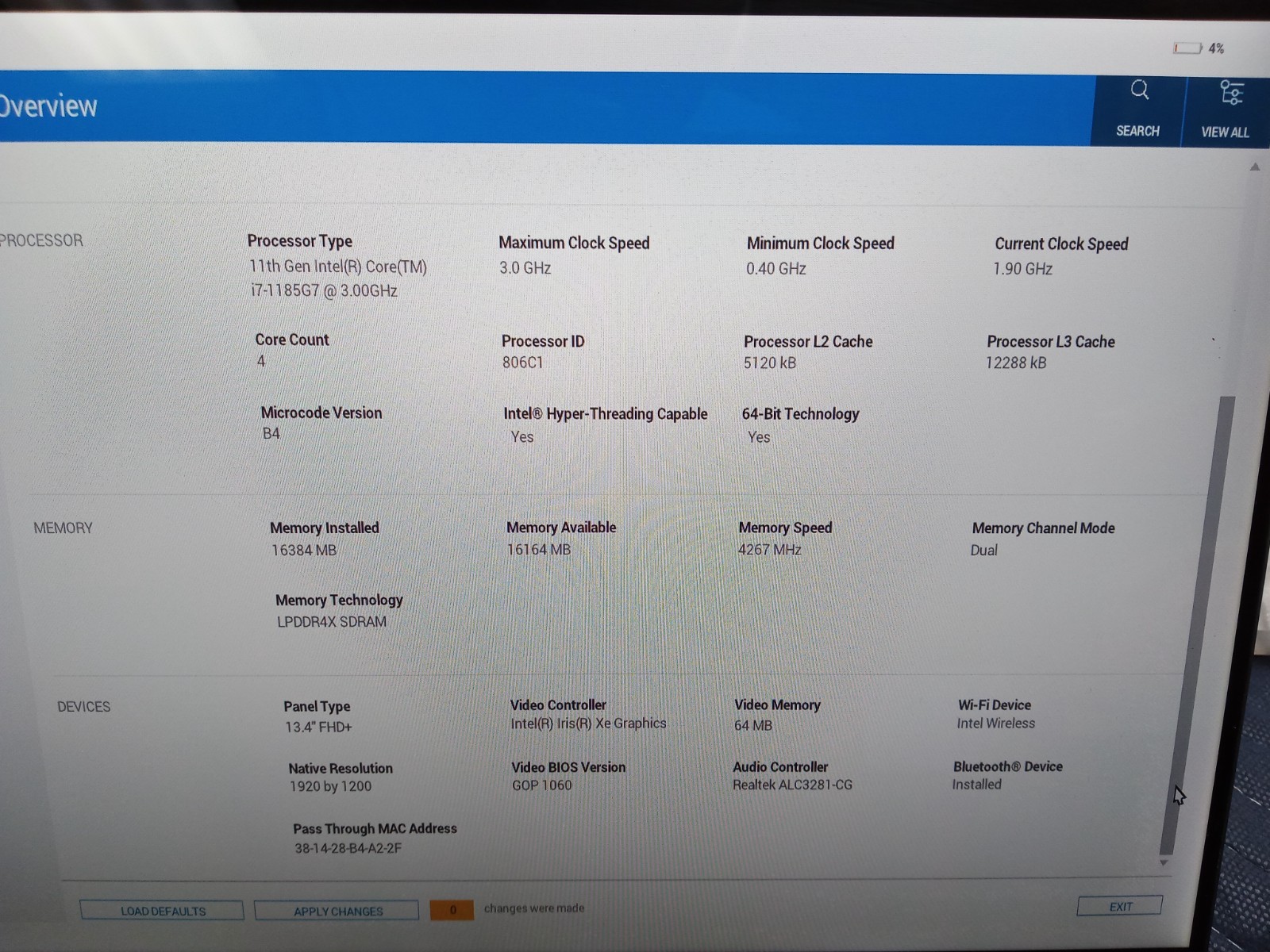Image resolution: width=1270 pixels, height=952 pixels.
Task: Click the processor value i7-1185G7 @ 3.00GHz
Action: 324,291
